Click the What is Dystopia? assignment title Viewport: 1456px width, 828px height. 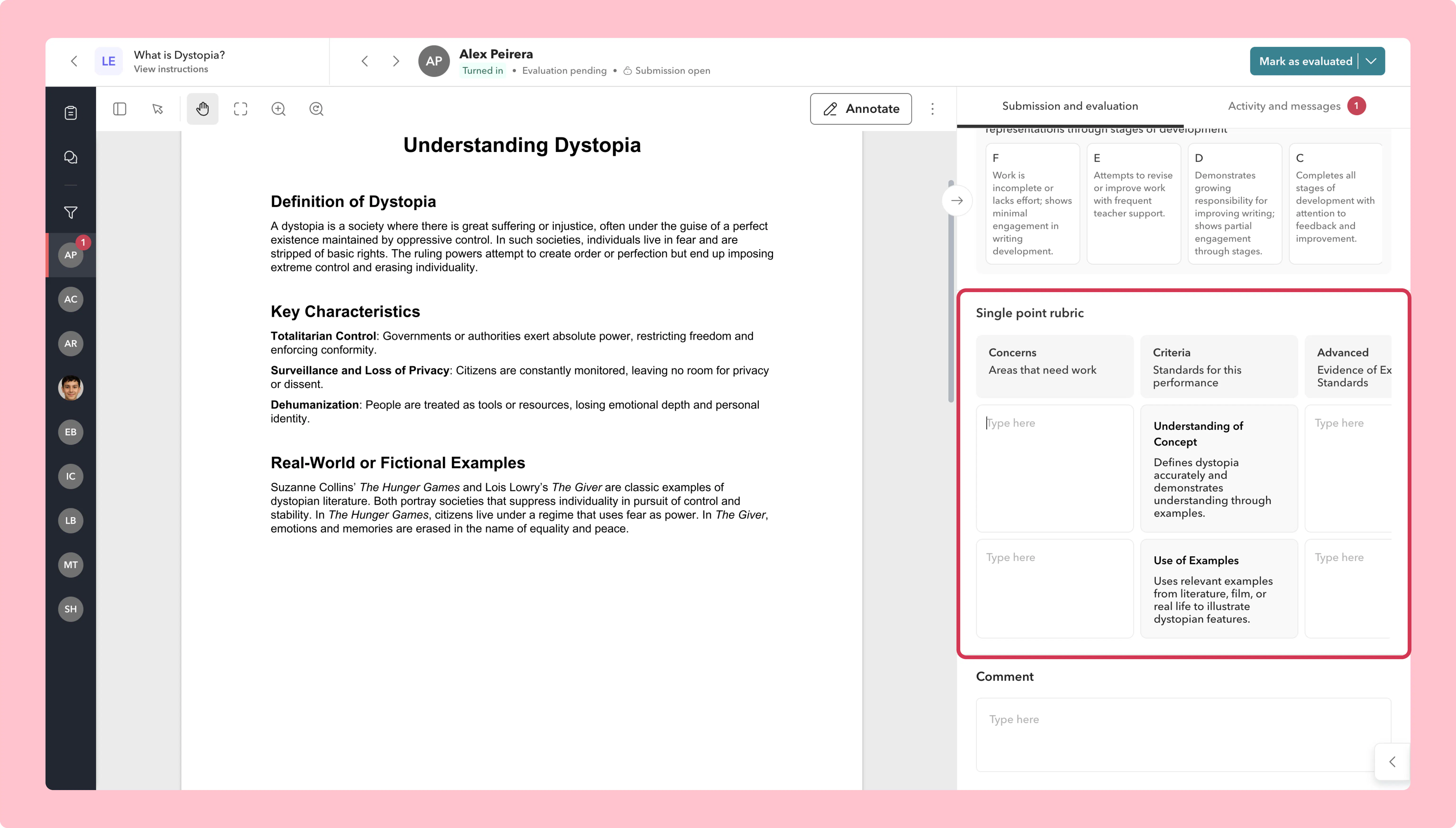[180, 55]
